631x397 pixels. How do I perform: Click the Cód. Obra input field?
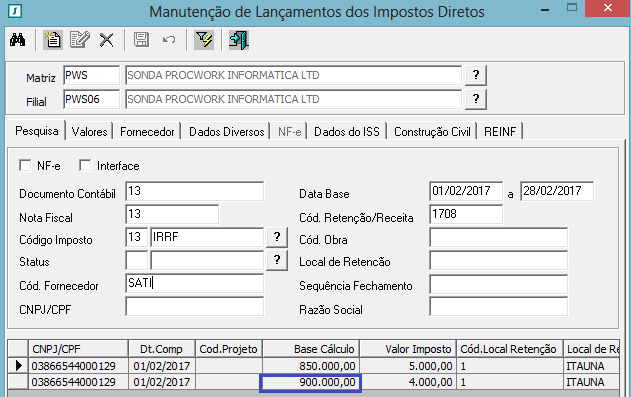pyautogui.click(x=499, y=237)
